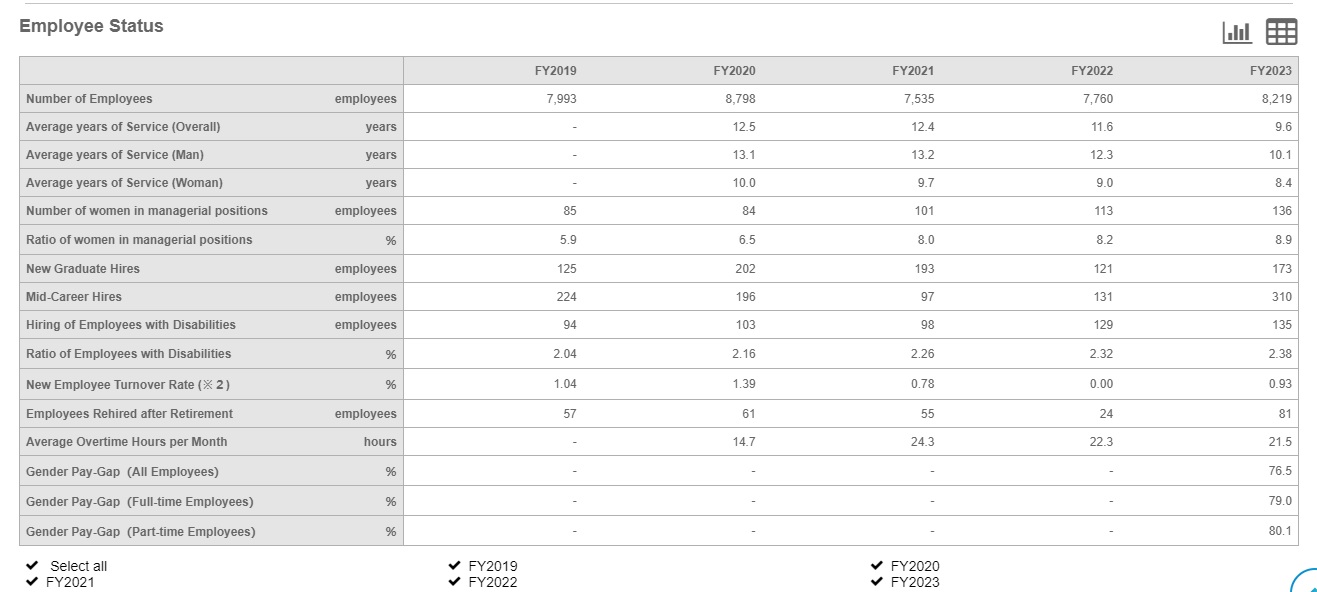Click the circular icon at bottom right
The width and height of the screenshot is (1317, 592).
click(1305, 582)
